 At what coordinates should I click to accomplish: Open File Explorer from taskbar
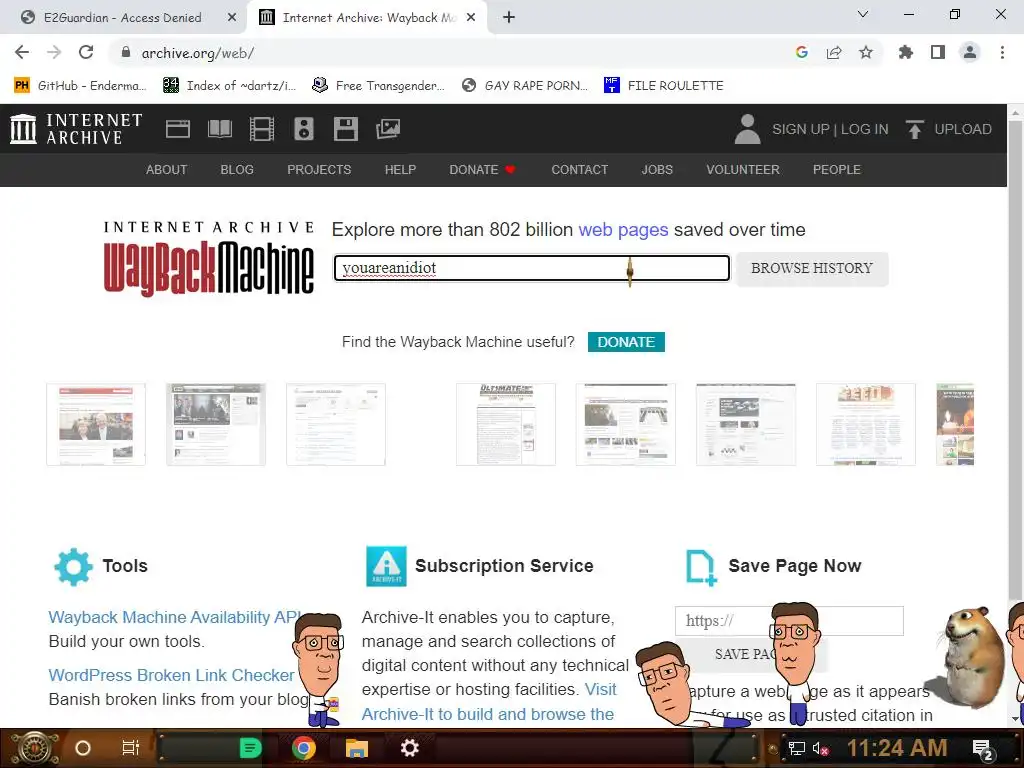(x=357, y=748)
